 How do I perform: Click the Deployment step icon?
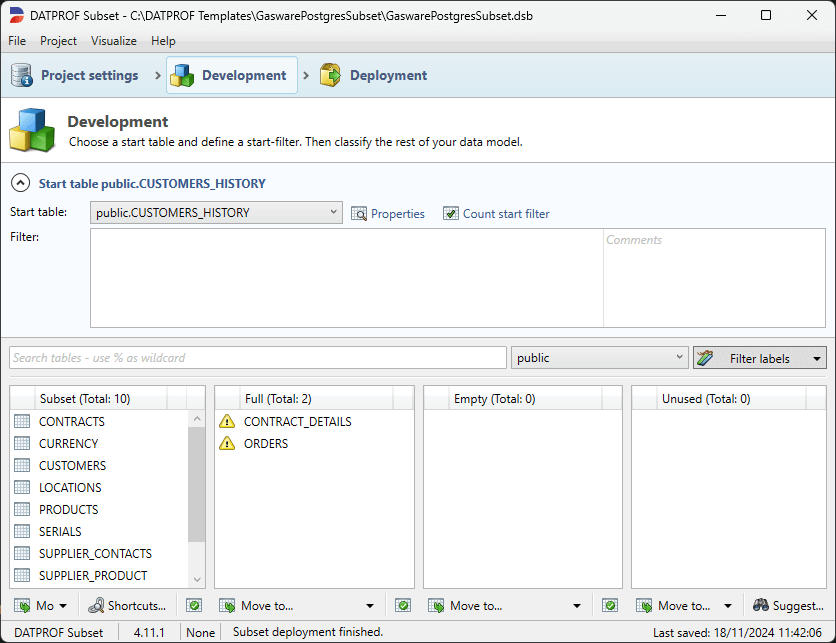click(x=330, y=75)
